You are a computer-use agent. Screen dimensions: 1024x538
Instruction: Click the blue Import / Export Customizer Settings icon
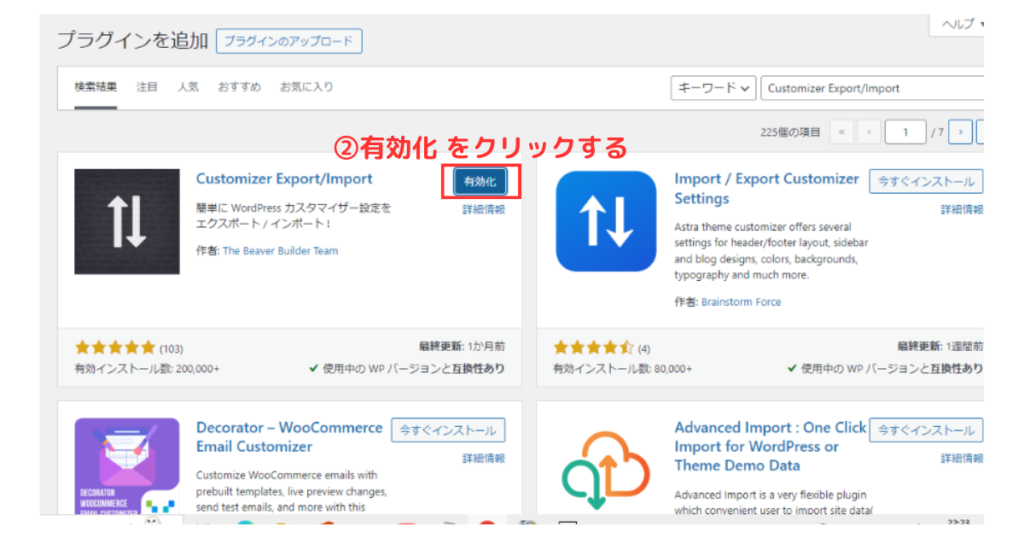coord(606,221)
